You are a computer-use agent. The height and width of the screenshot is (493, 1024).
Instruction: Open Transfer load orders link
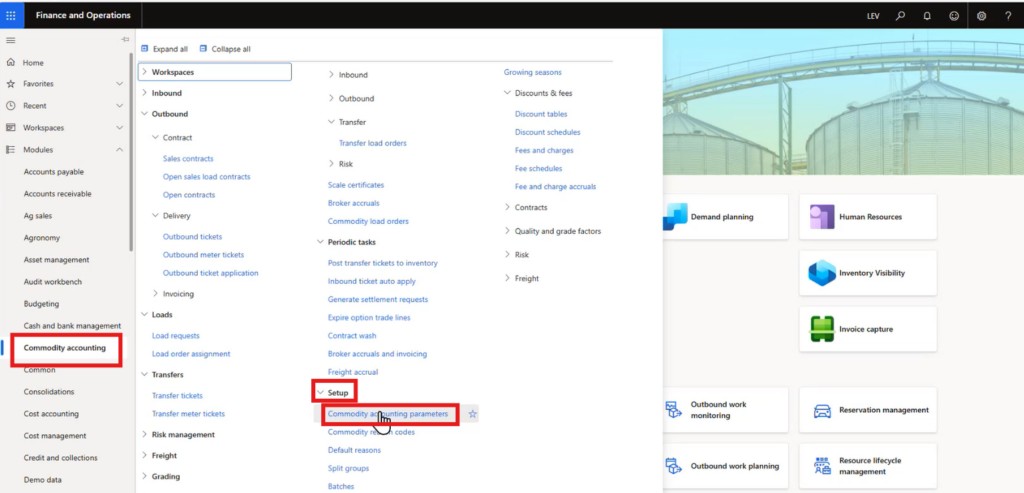pyautogui.click(x=372, y=143)
